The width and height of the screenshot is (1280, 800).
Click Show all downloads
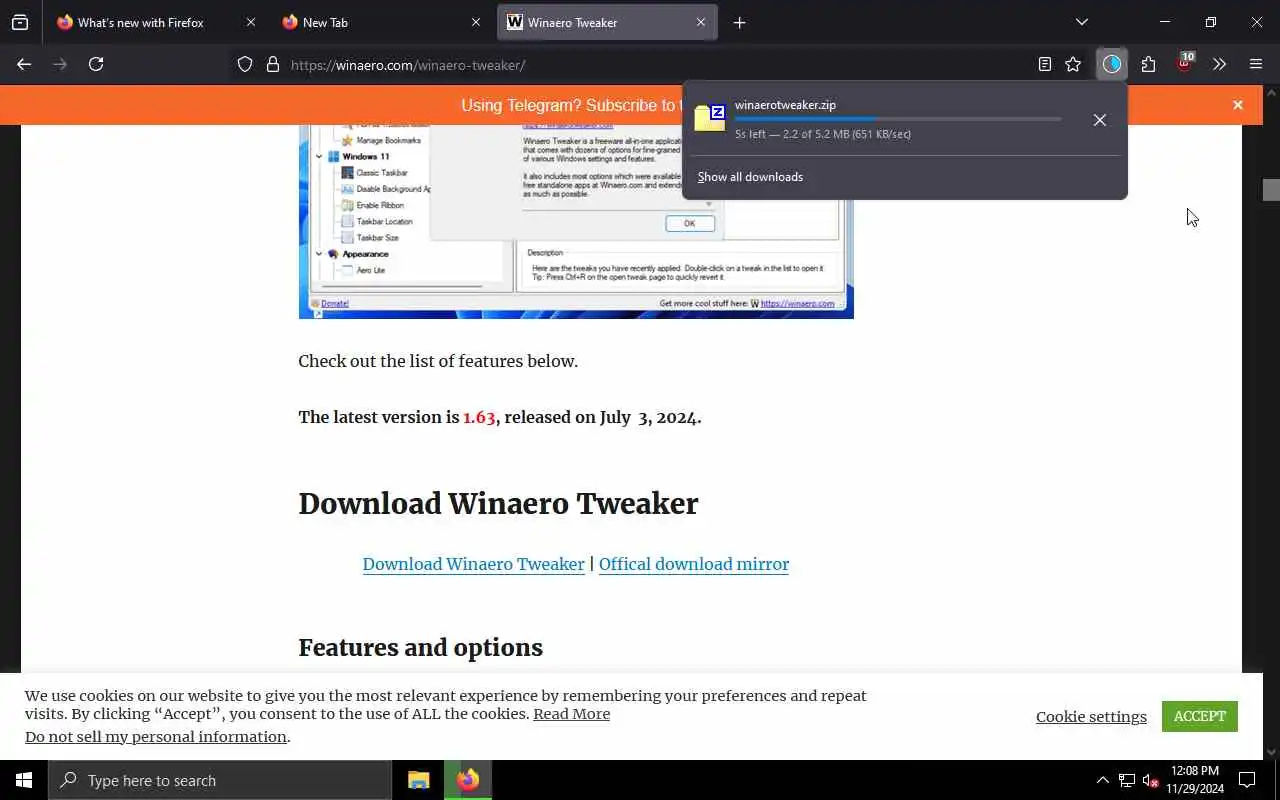pos(750,177)
